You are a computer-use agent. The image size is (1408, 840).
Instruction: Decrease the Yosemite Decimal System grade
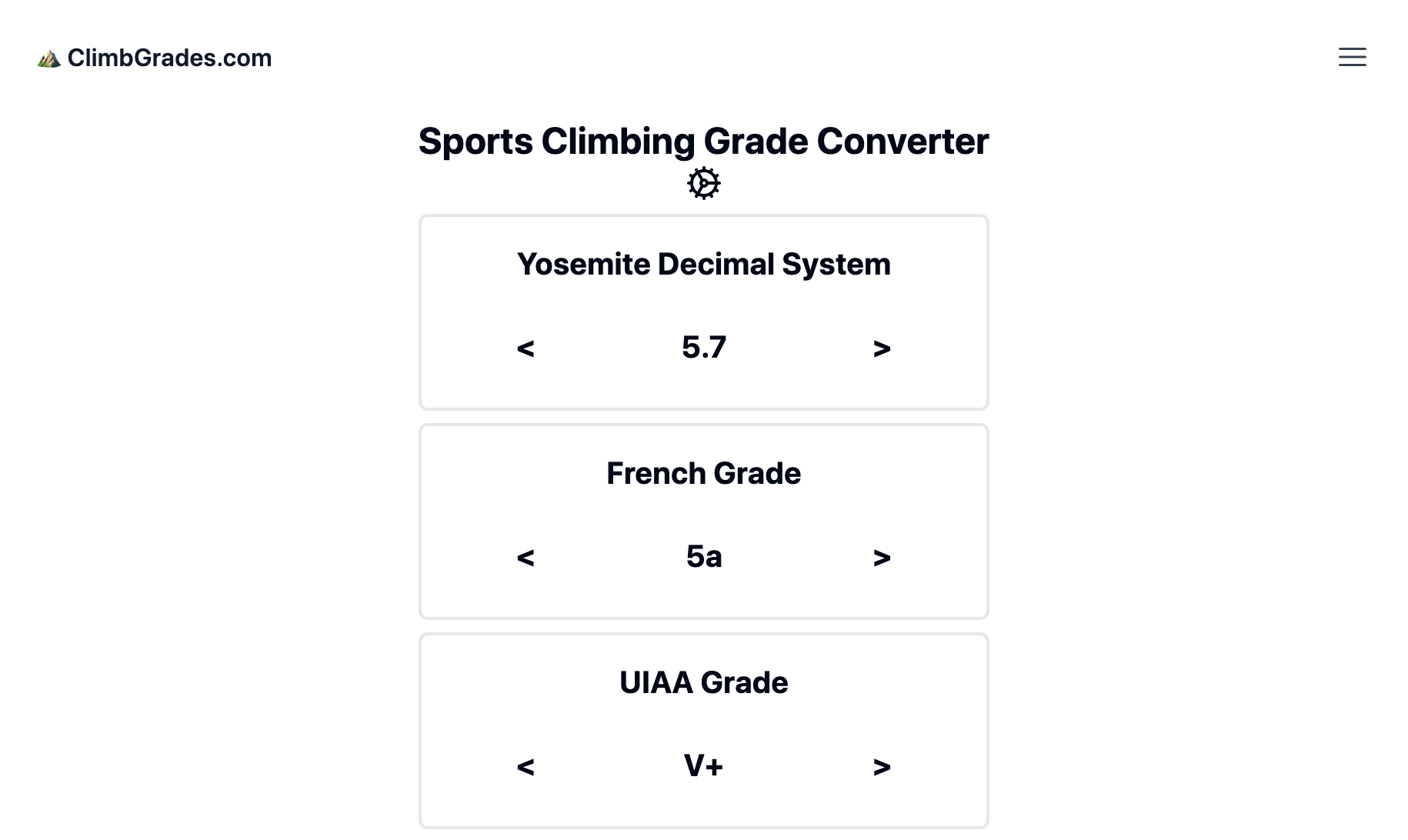(x=525, y=348)
